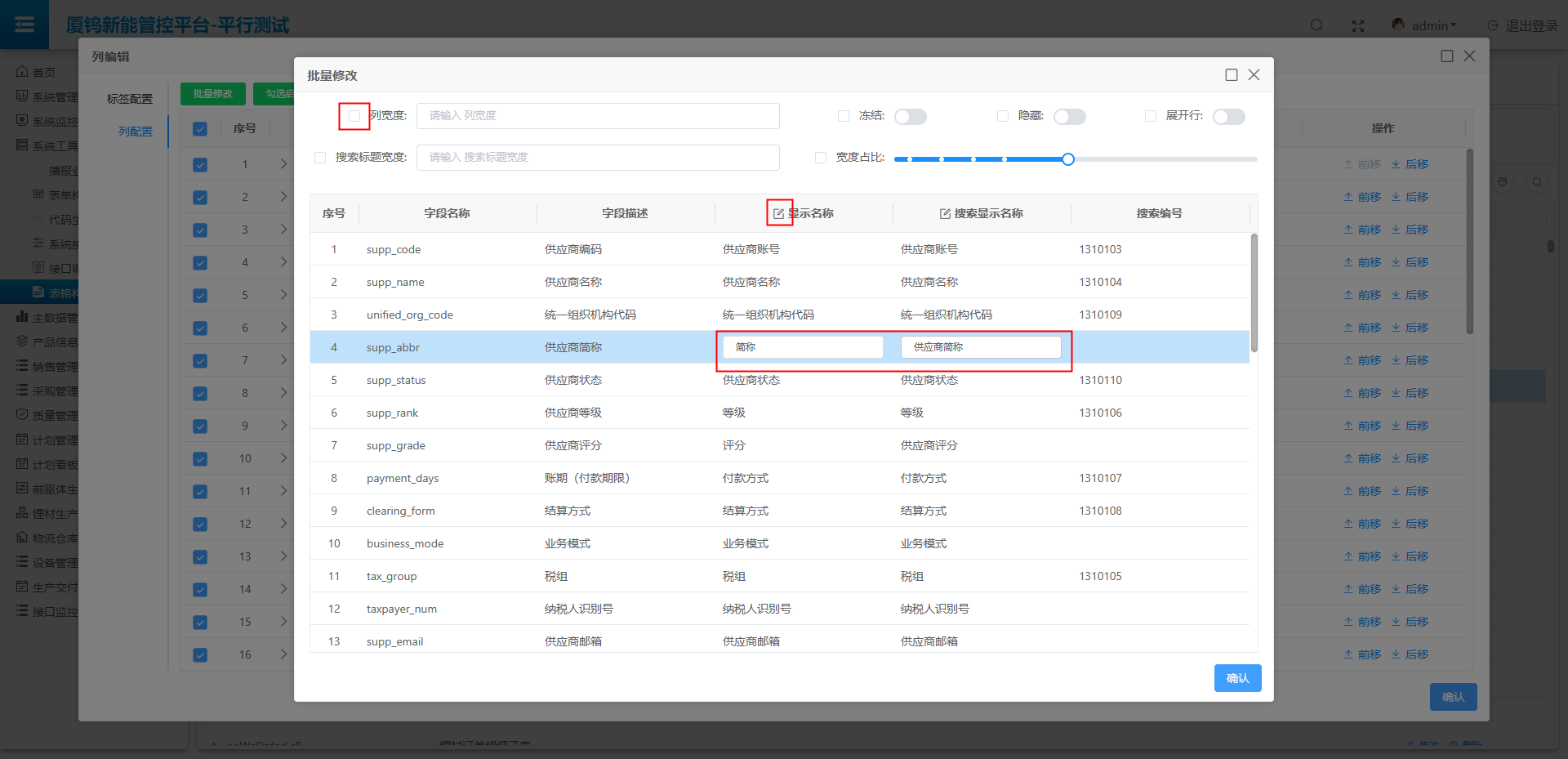
Task: Click the hamburger menu icon at top left
Action: click(x=24, y=25)
